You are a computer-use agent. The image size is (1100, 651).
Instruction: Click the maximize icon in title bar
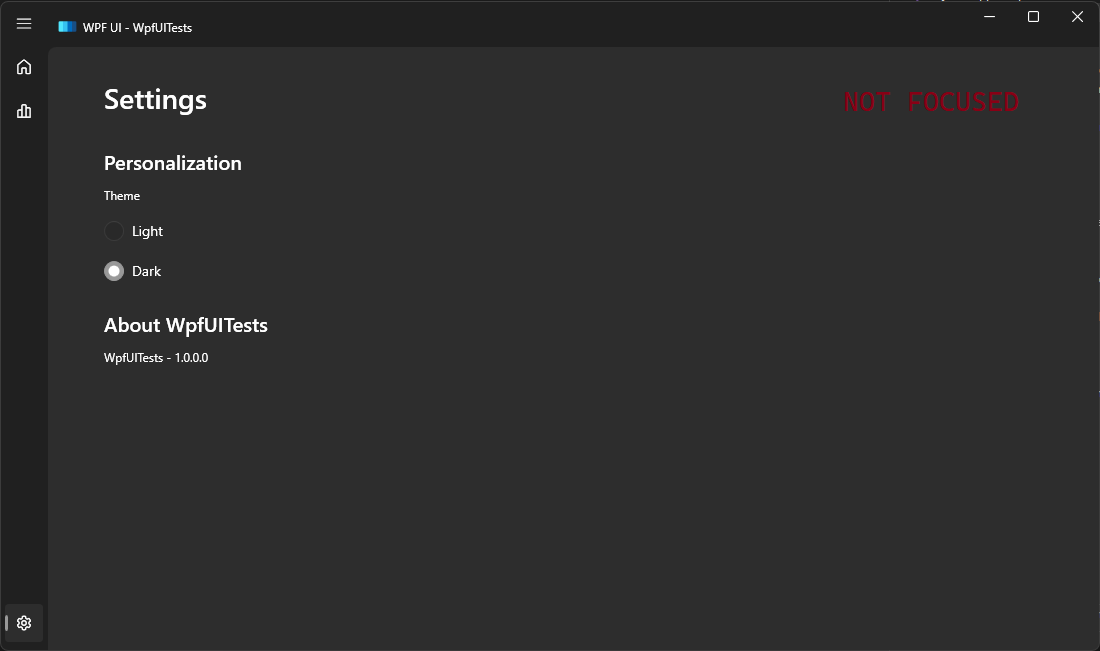(x=1033, y=17)
